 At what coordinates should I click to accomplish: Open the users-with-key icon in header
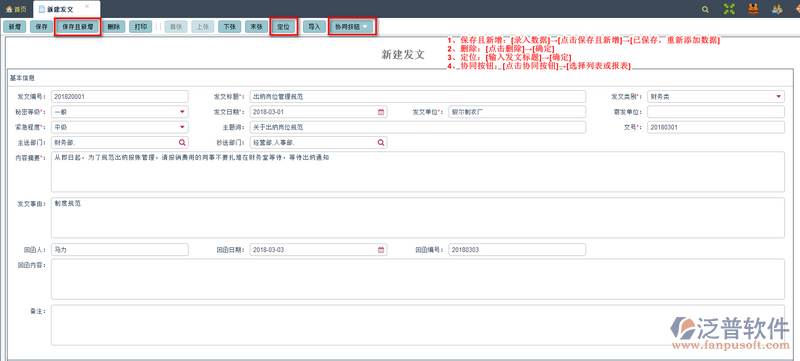(x=777, y=9)
